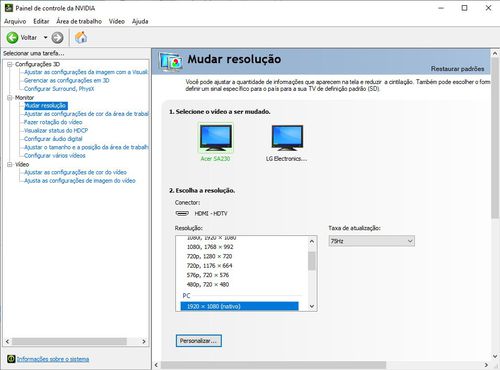This screenshot has width=500, height=370.
Task: Click main panel horizontal scroll right arrow
Action: coord(486,365)
